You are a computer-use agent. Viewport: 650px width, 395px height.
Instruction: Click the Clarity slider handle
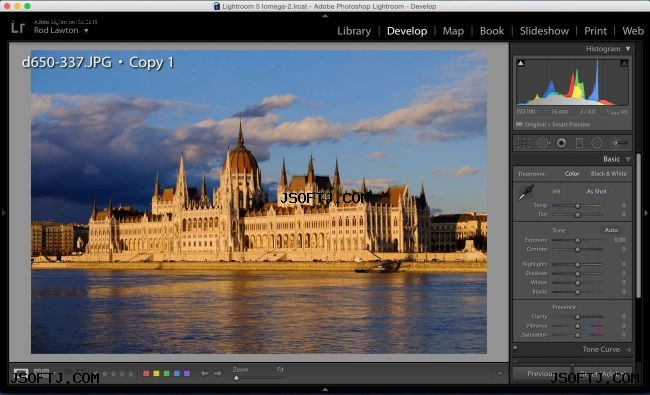tap(577, 317)
